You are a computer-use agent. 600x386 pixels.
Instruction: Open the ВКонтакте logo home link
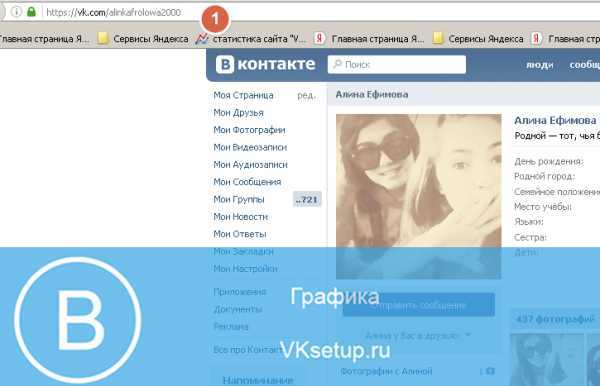point(265,64)
